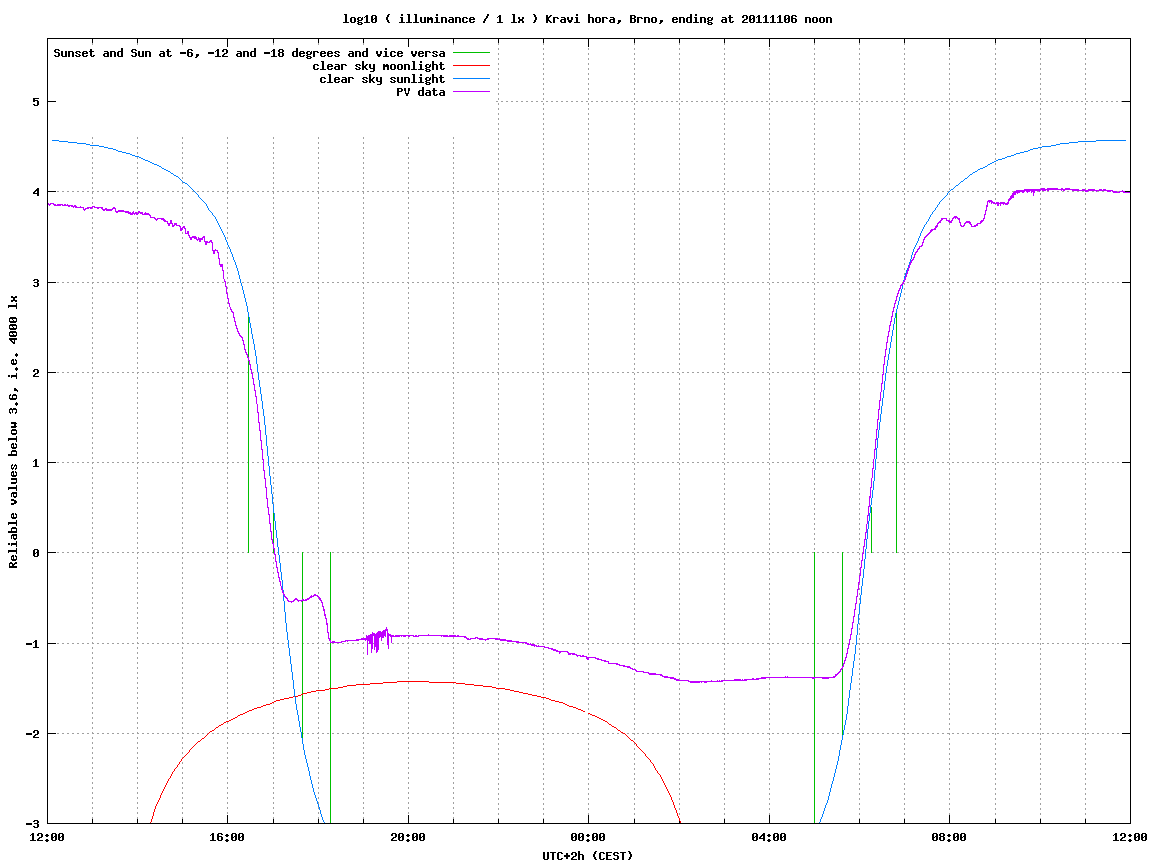
Task: Click the y-axis label '3'
Action: pyautogui.click(x=35, y=283)
